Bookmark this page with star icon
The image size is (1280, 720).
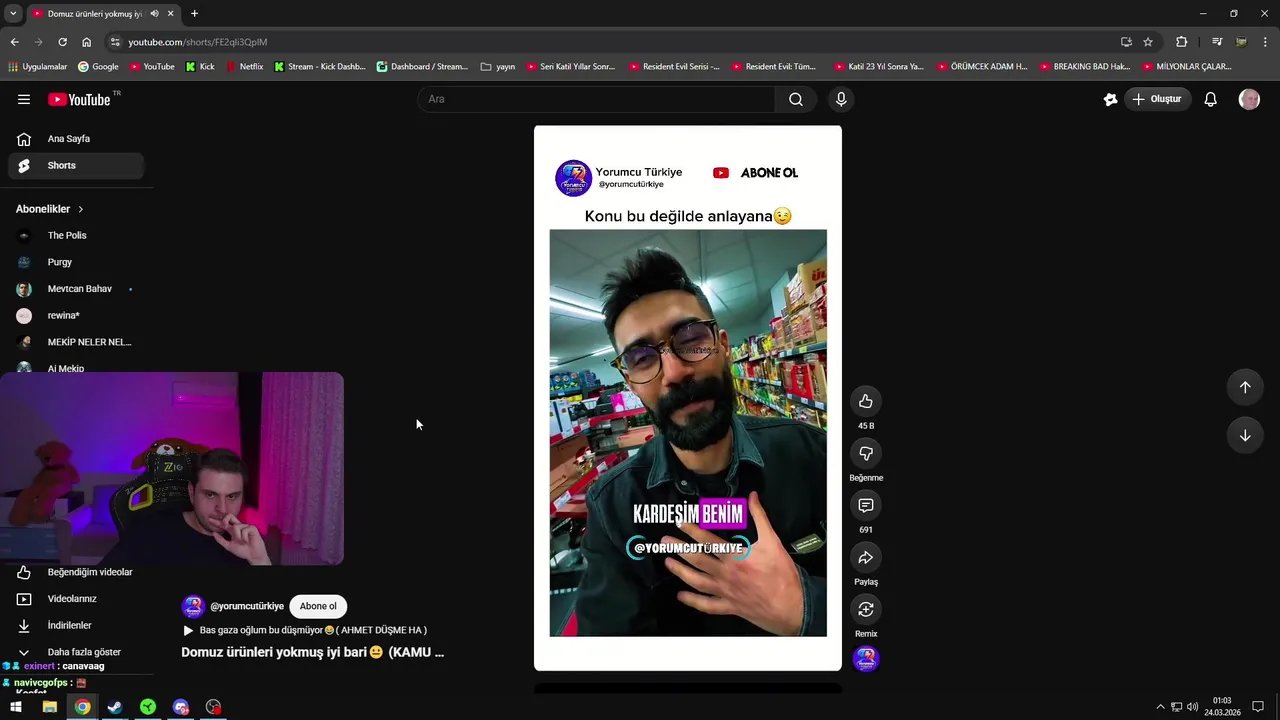click(x=1148, y=42)
